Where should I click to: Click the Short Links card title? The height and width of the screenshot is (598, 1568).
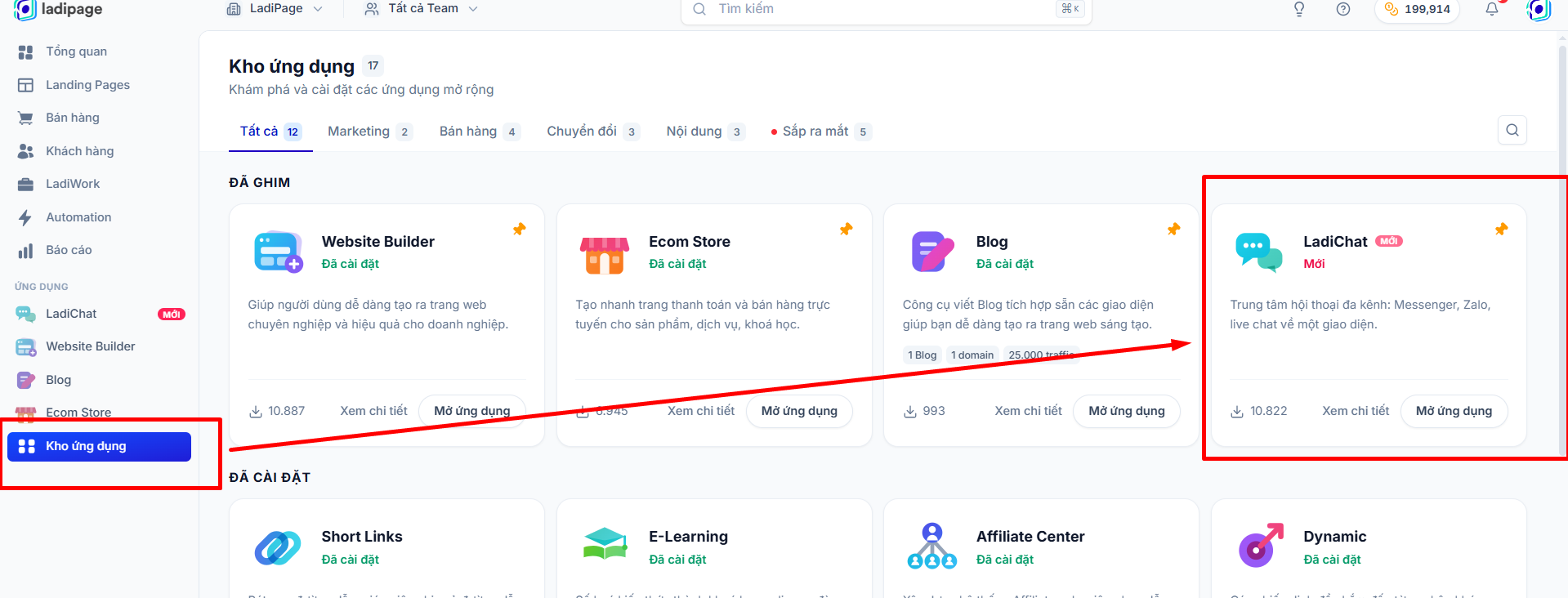coord(362,537)
